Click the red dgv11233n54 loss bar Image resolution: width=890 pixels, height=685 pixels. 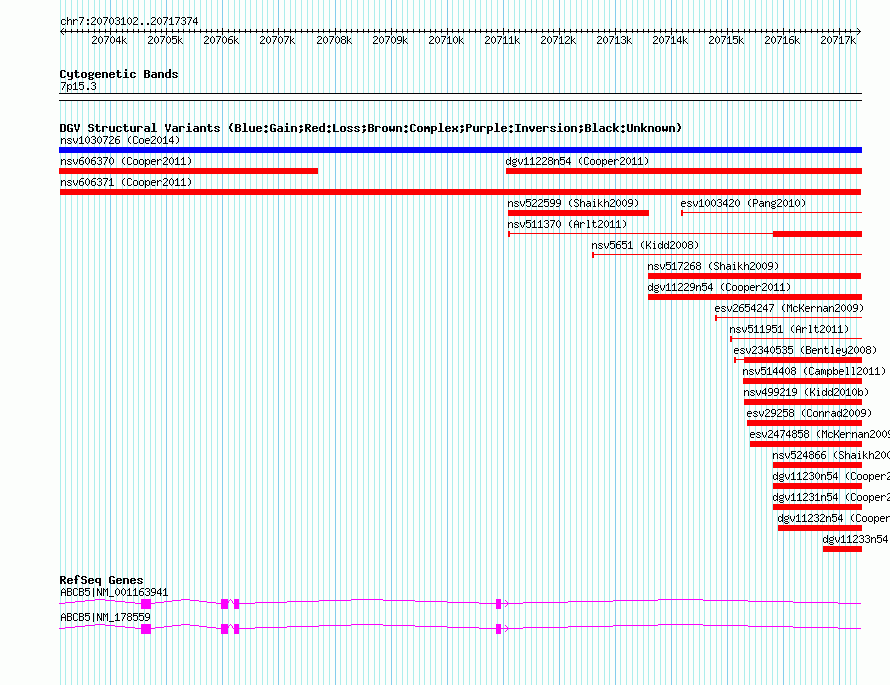tap(842, 549)
